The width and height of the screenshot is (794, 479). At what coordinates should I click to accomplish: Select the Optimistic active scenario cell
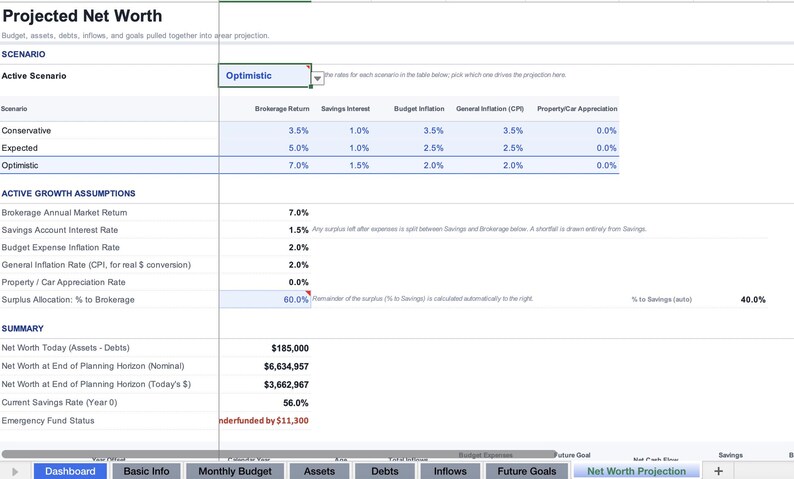[265, 75]
